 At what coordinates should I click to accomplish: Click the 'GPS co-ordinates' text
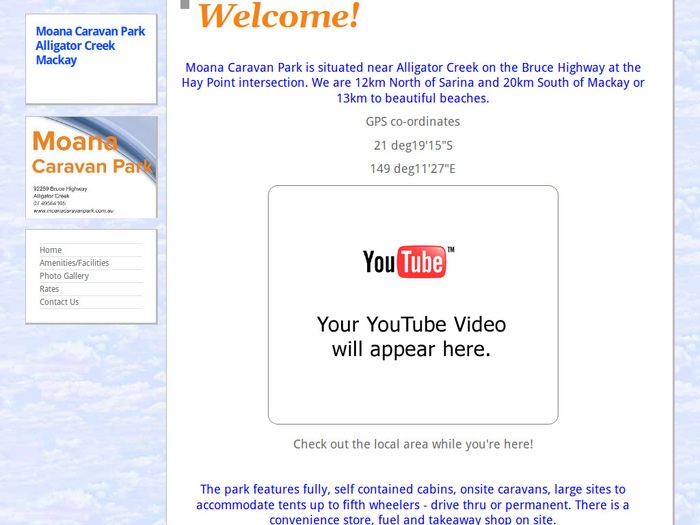point(413,121)
